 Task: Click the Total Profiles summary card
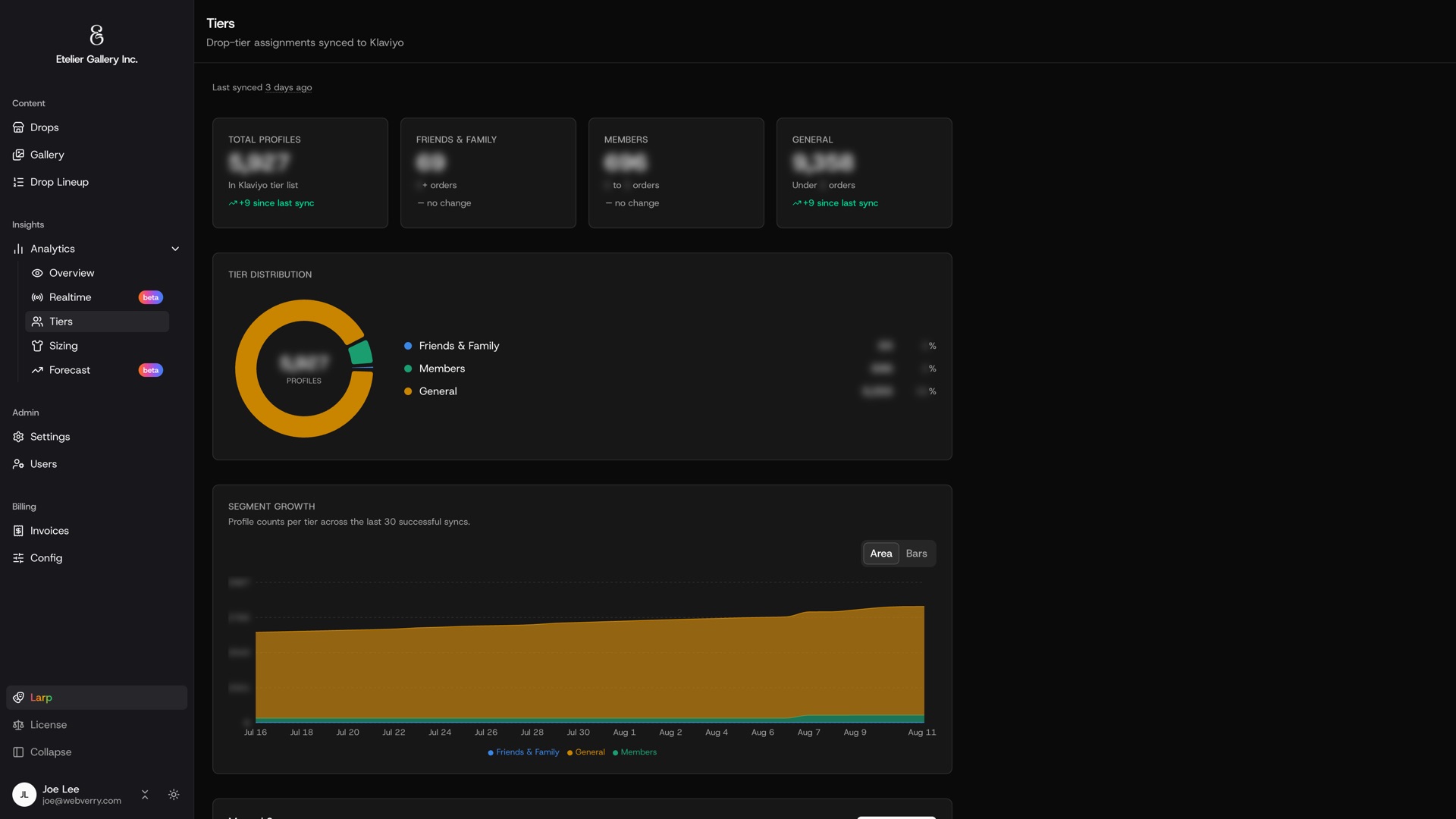[300, 173]
